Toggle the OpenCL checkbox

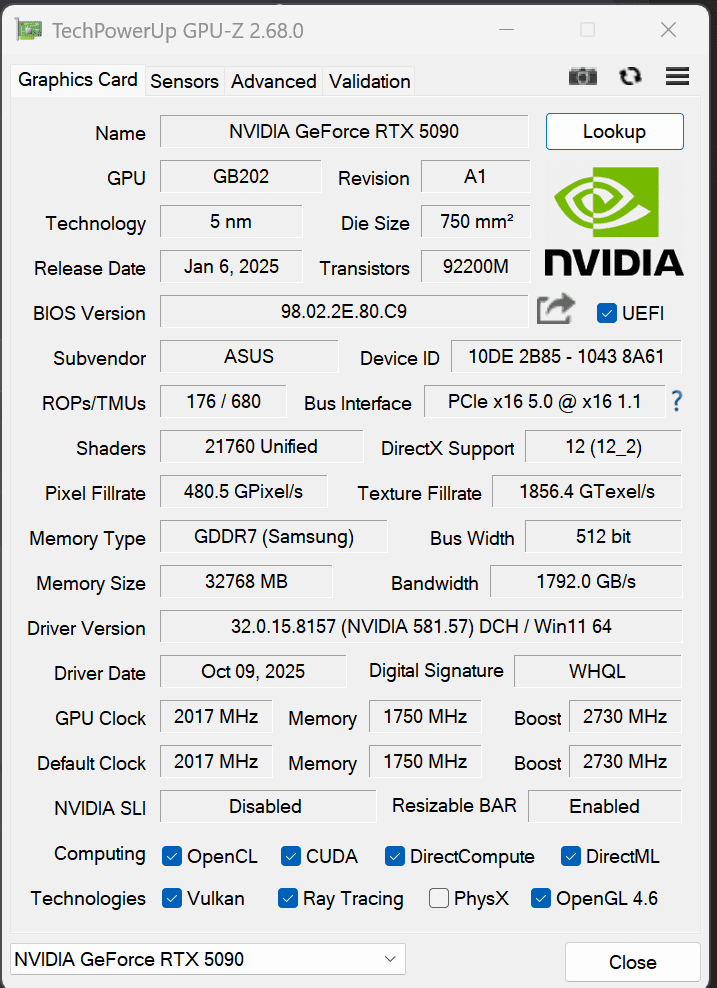[172, 856]
